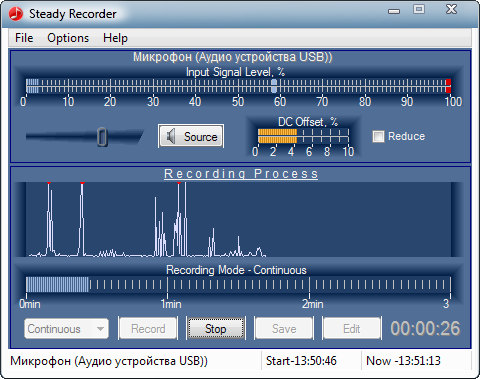Viewport: 480px width, 379px height.
Task: Click the Source button with speaker icon
Action: coord(191,136)
